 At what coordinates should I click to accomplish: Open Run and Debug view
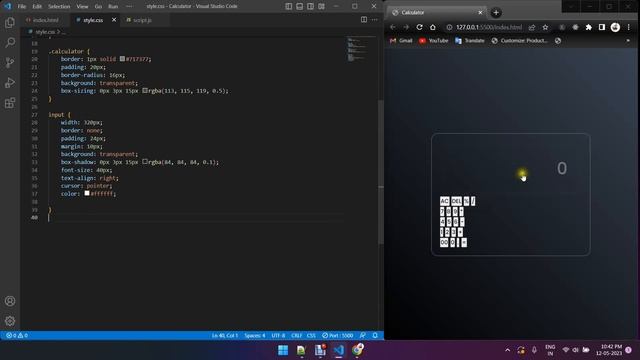10,82
